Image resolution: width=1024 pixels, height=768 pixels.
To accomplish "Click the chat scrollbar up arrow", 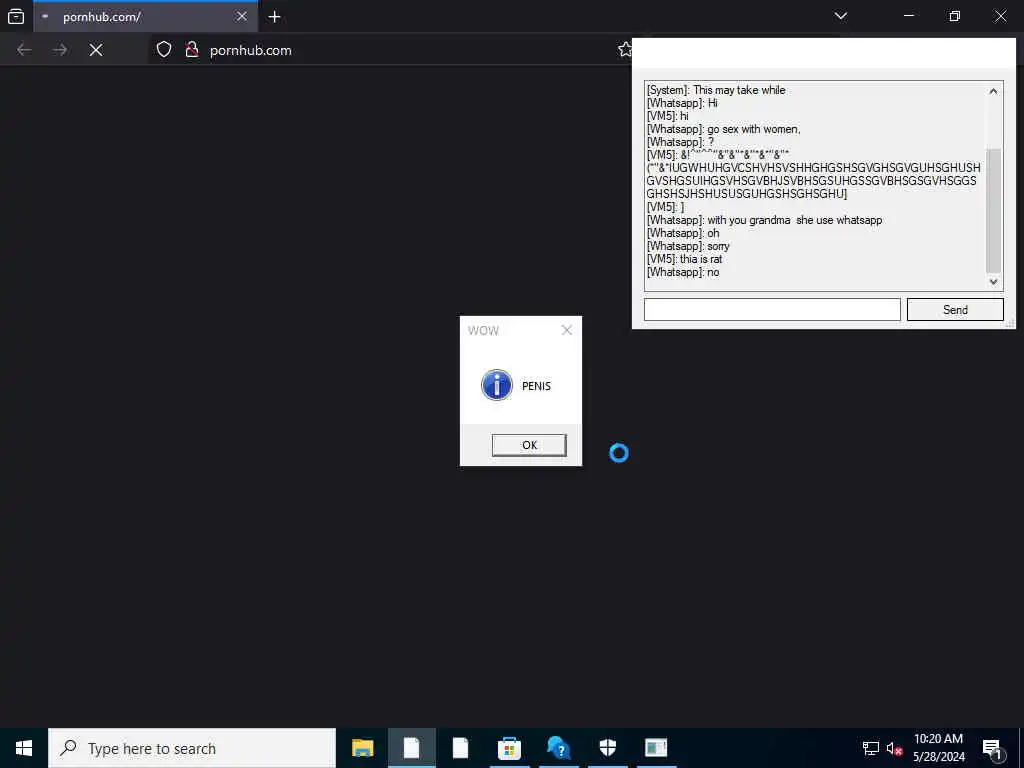I will point(993,91).
